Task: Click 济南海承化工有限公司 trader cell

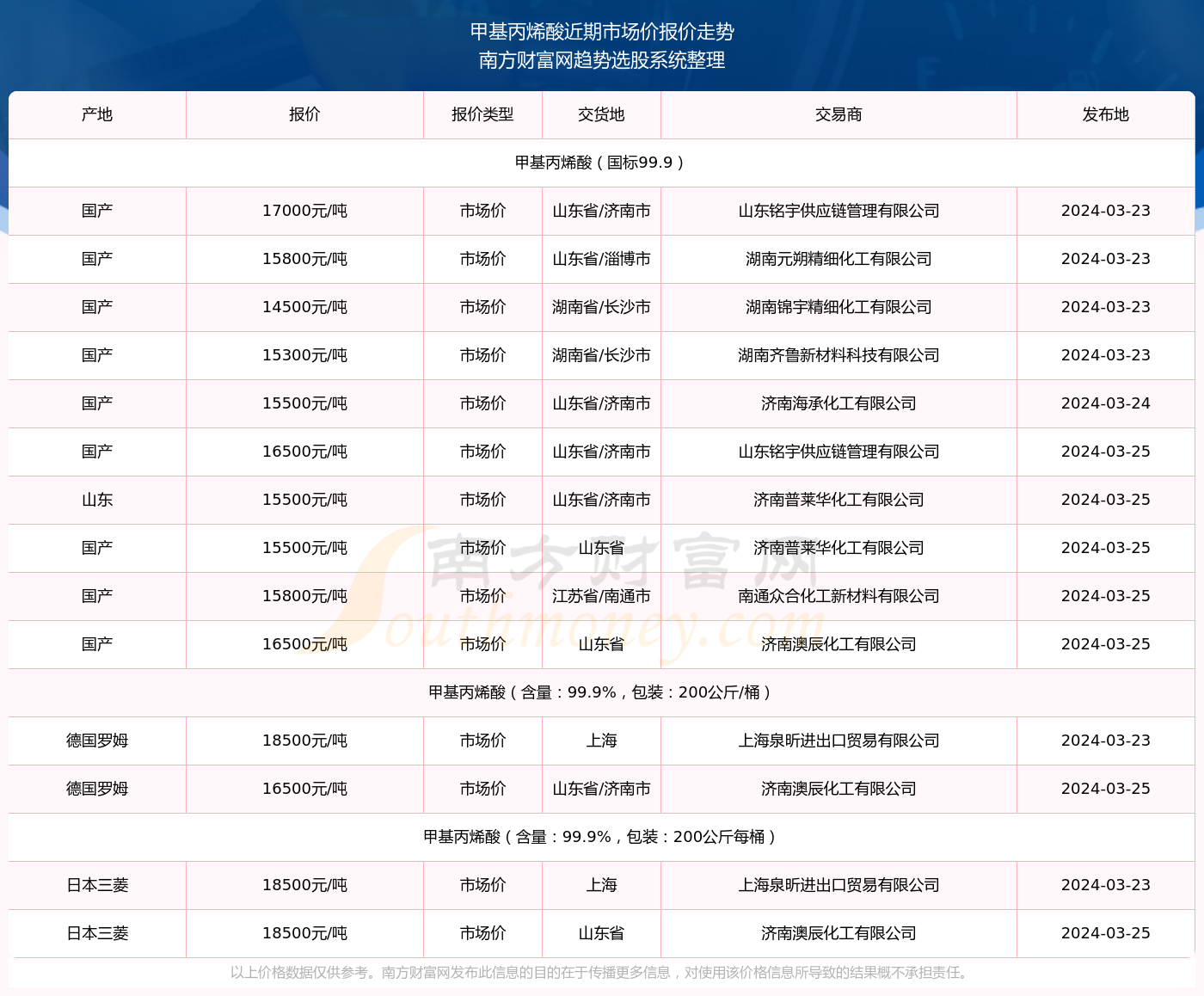Action: pyautogui.click(x=838, y=403)
